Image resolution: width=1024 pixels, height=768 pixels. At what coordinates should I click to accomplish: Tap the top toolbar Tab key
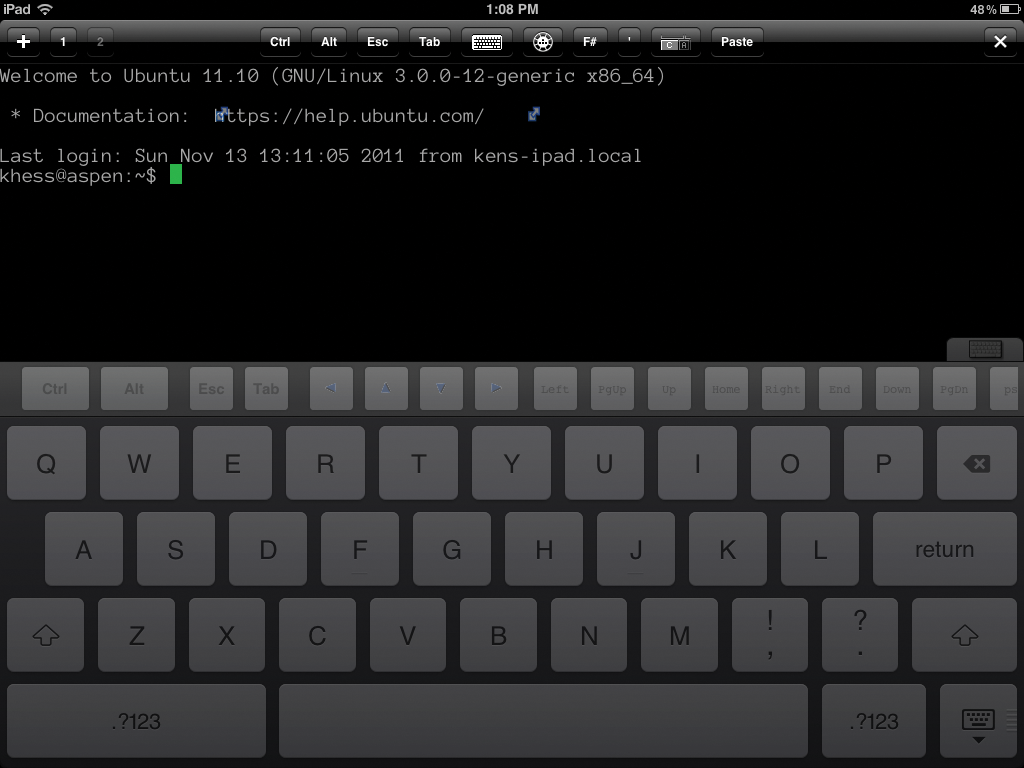(429, 42)
